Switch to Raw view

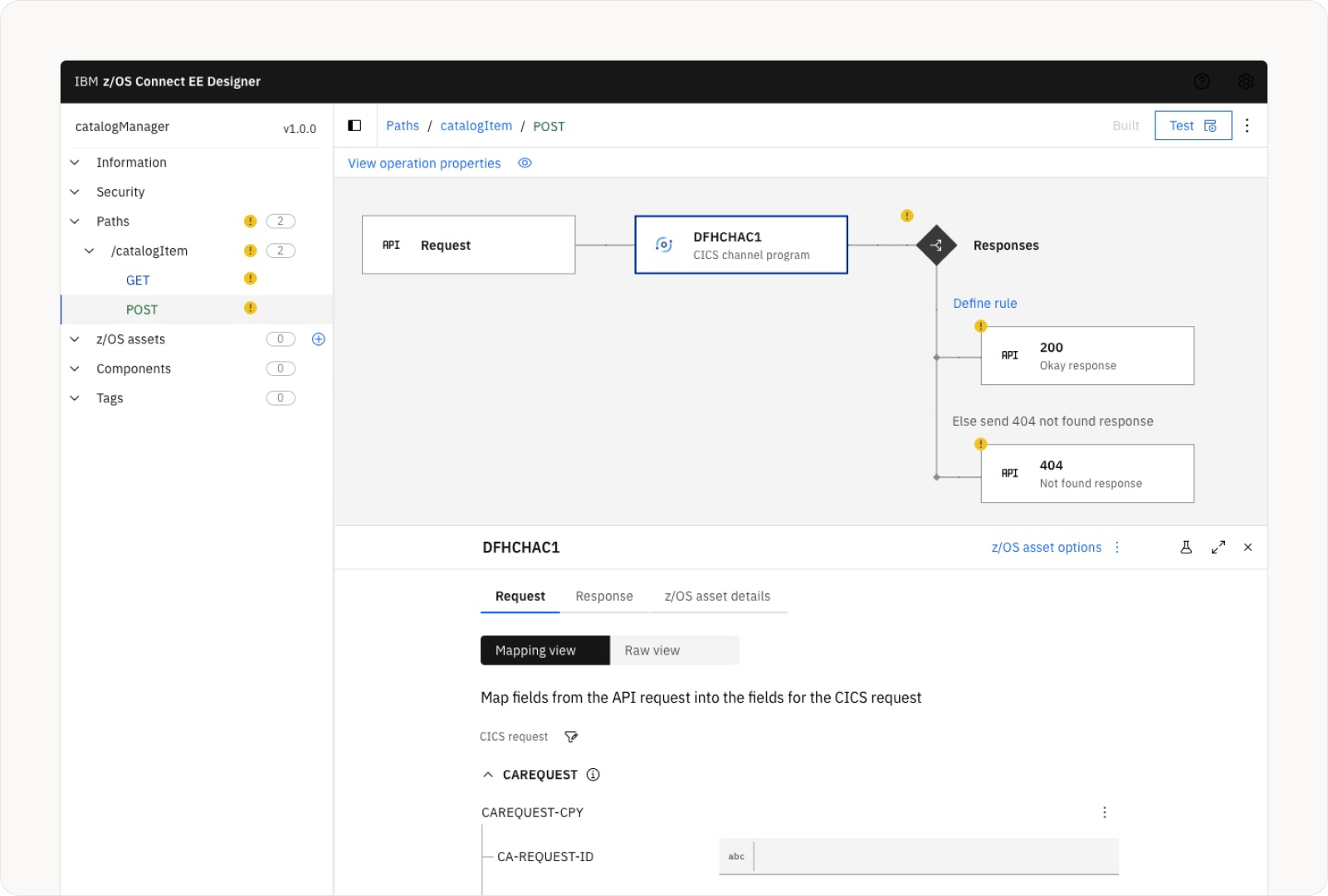coord(674,650)
